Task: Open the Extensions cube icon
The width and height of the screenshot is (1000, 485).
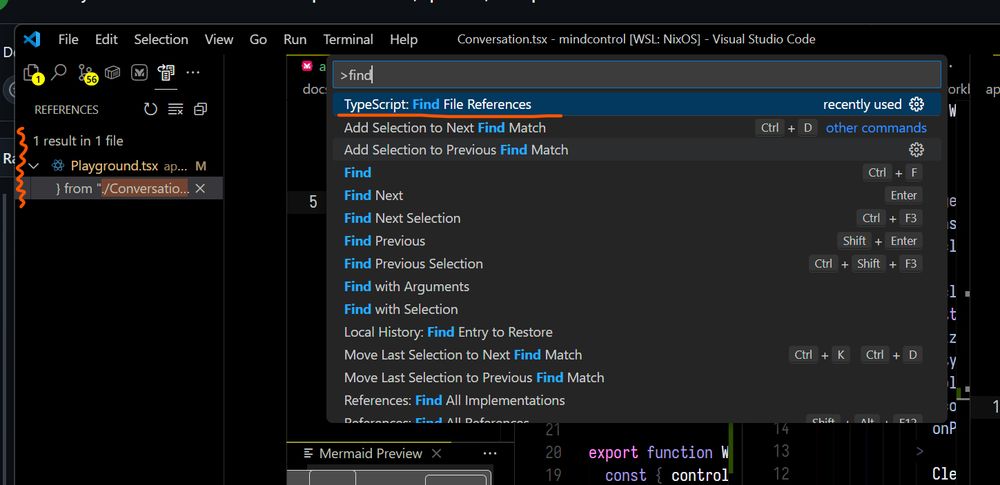Action: tap(113, 73)
